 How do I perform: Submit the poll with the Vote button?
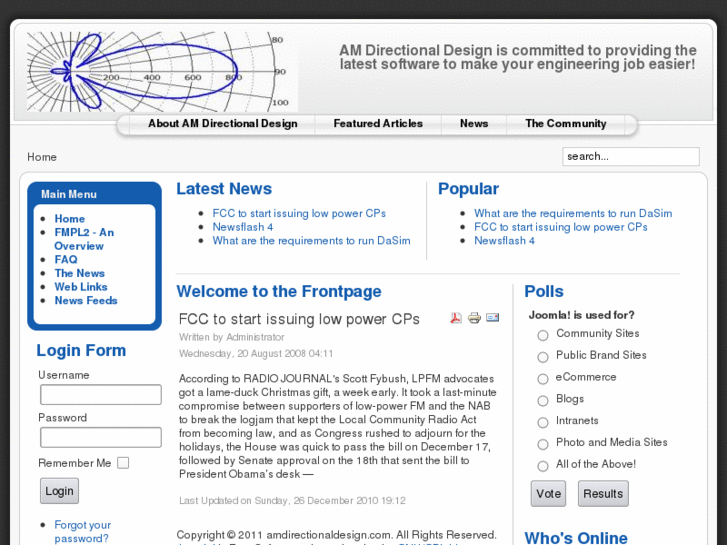[548, 494]
